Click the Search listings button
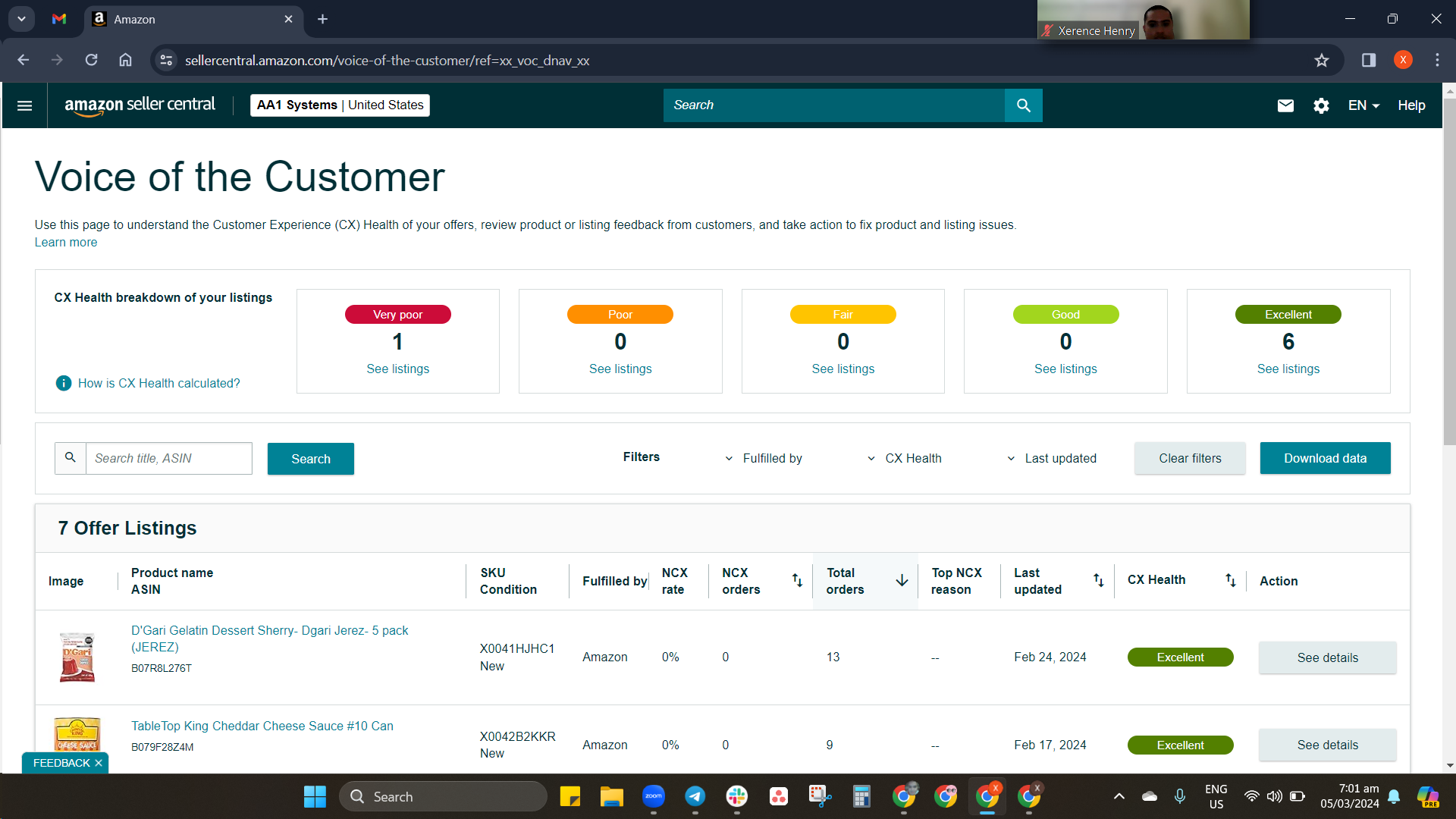Image resolution: width=1456 pixels, height=819 pixels. click(x=311, y=459)
